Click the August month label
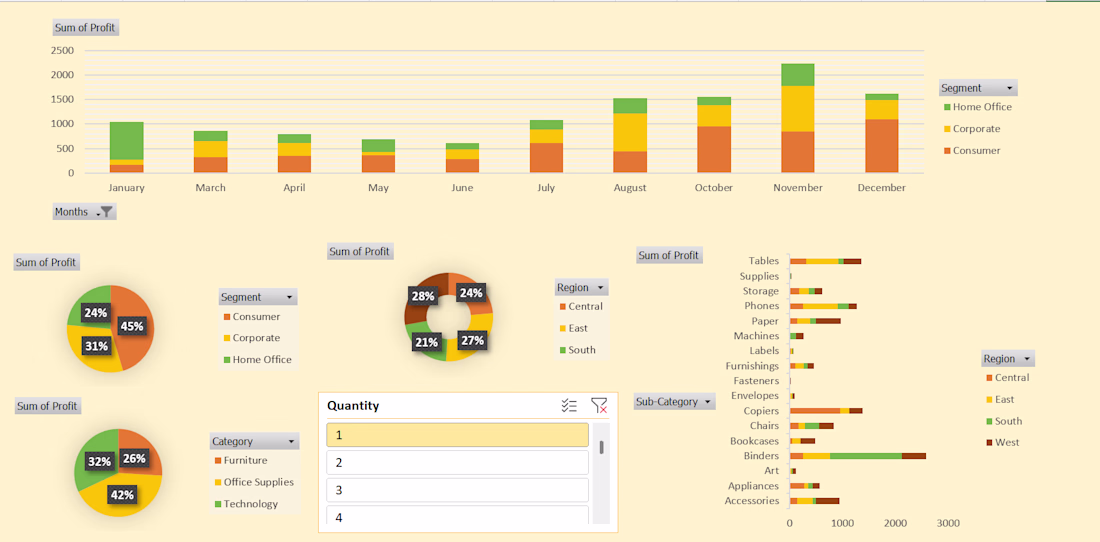Image resolution: width=1100 pixels, height=542 pixels. pos(630,188)
